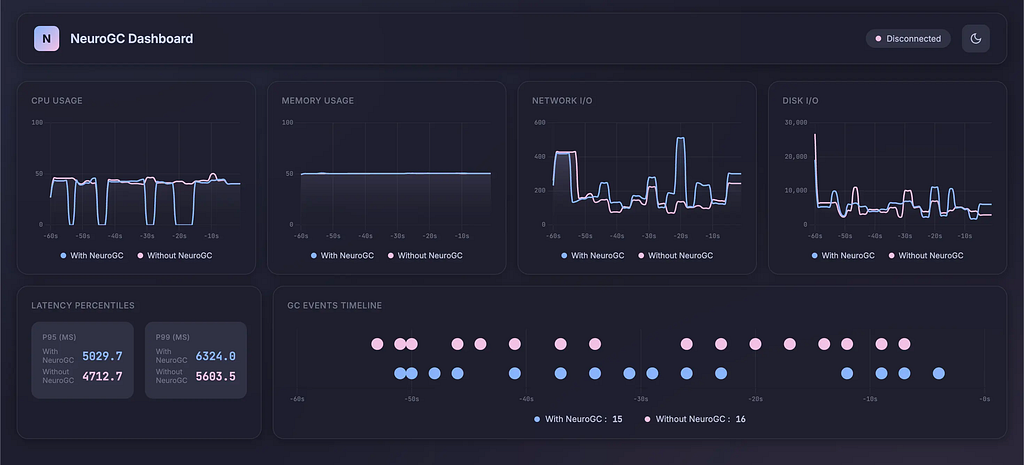Toggle dark mode with the moon icon
Image resolution: width=1024 pixels, height=465 pixels.
[976, 39]
